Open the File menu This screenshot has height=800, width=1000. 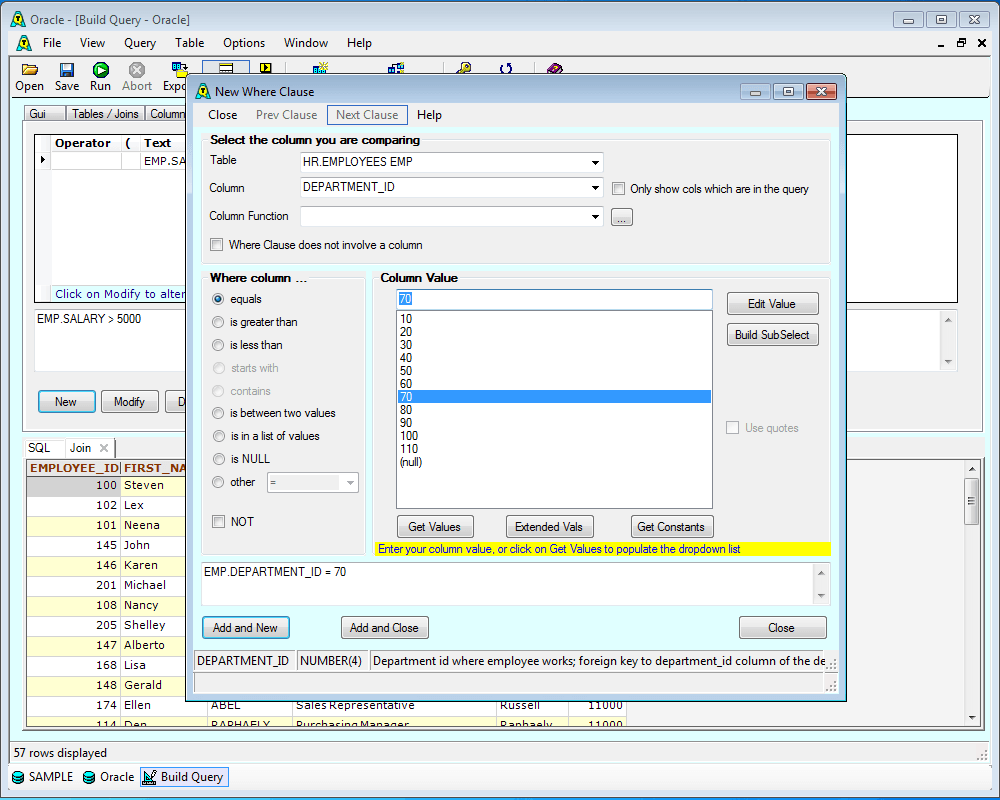[52, 43]
